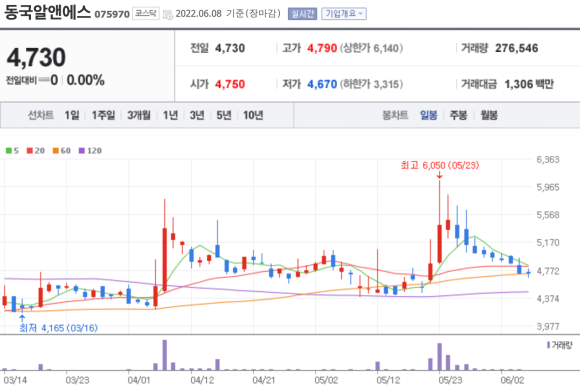Click the stock name 동국알앤에스
Screen dimensions: 580x391
[47, 13]
